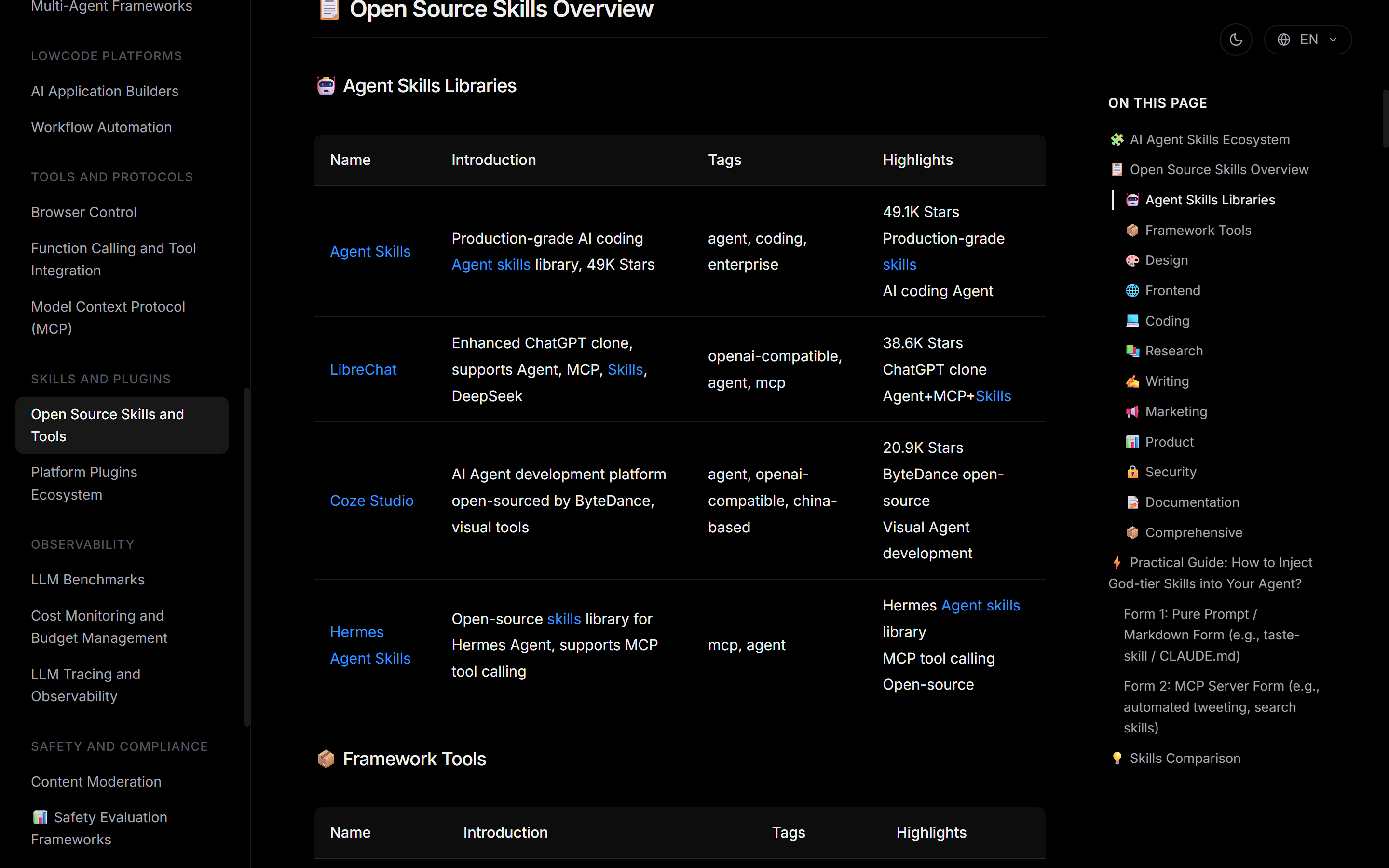1389x868 pixels.
Task: Click the lightning icon next to Practical Guide
Action: tap(1117, 563)
